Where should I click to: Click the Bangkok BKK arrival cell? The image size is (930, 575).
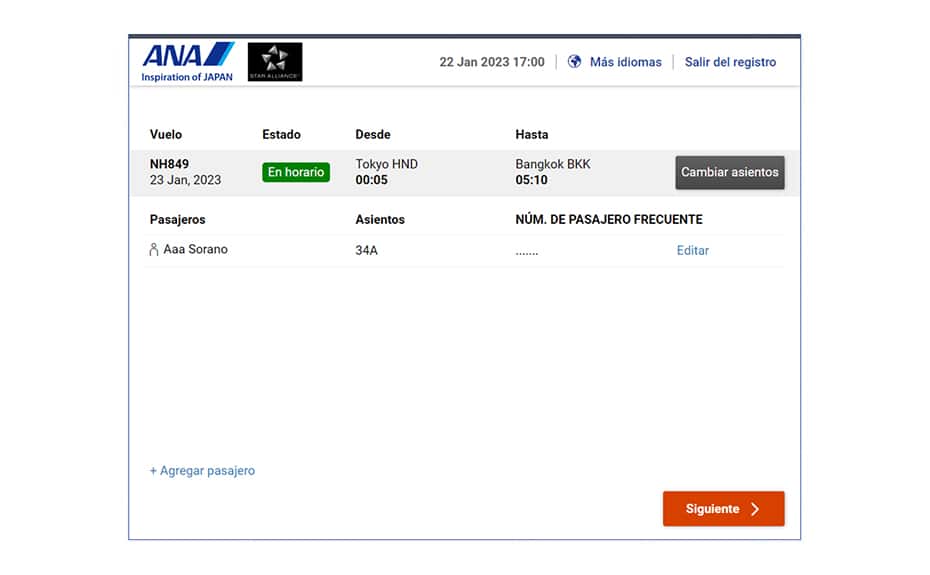553,171
